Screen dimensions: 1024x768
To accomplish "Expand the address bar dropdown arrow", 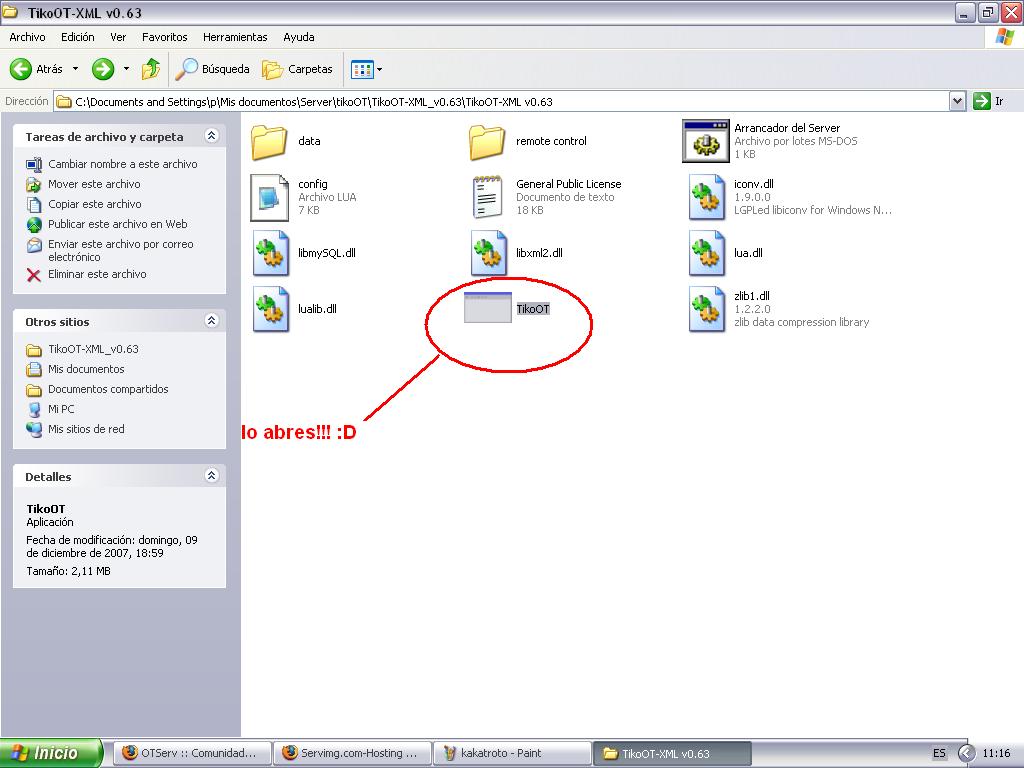I will click(x=957, y=101).
